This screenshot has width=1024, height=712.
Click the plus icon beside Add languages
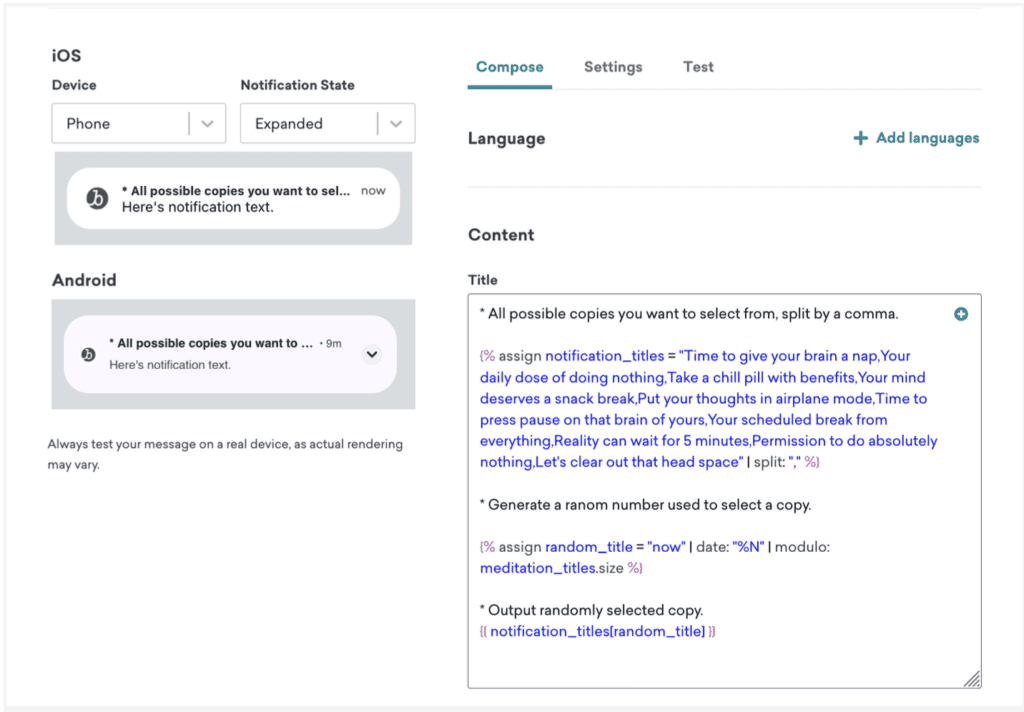point(860,138)
